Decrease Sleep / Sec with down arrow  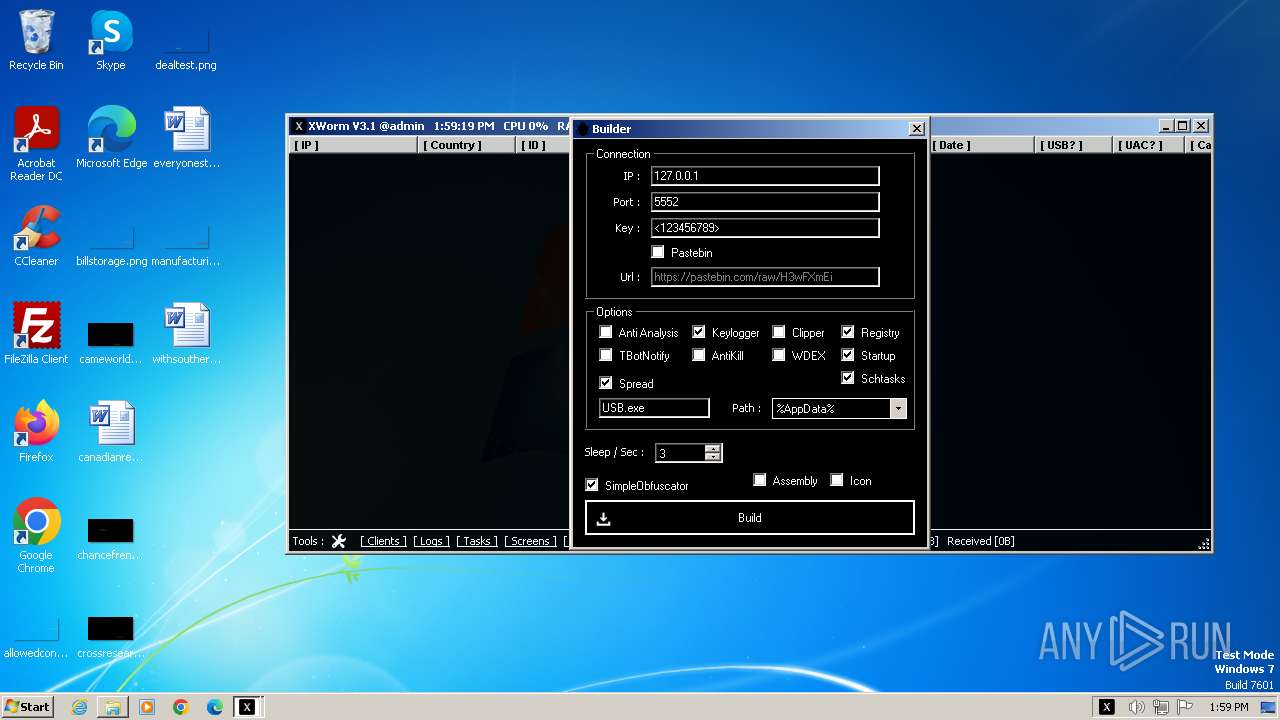[712, 457]
